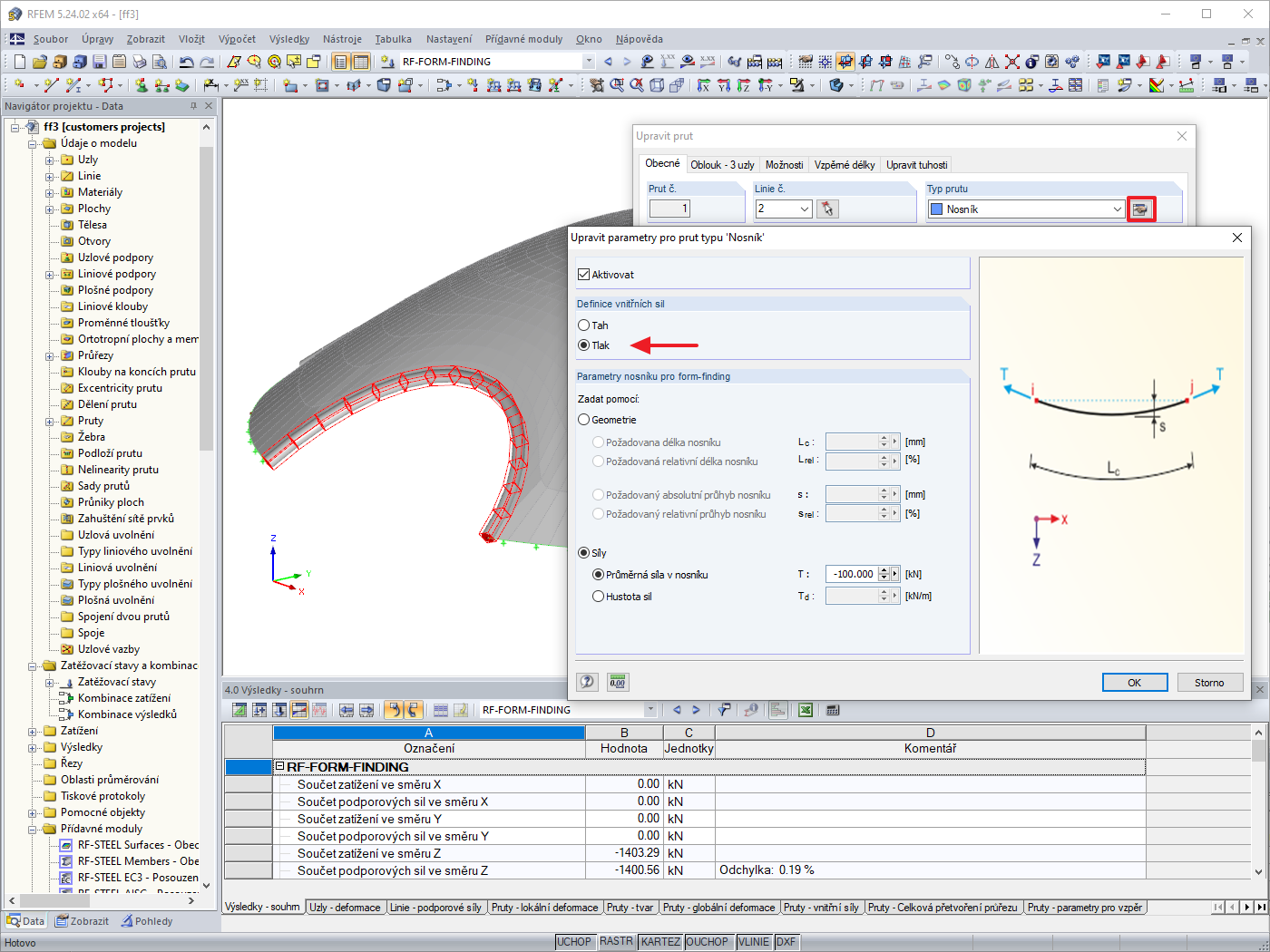Click the Print icon in the toolbar
This screenshot has width=1270, height=952.
(140, 62)
